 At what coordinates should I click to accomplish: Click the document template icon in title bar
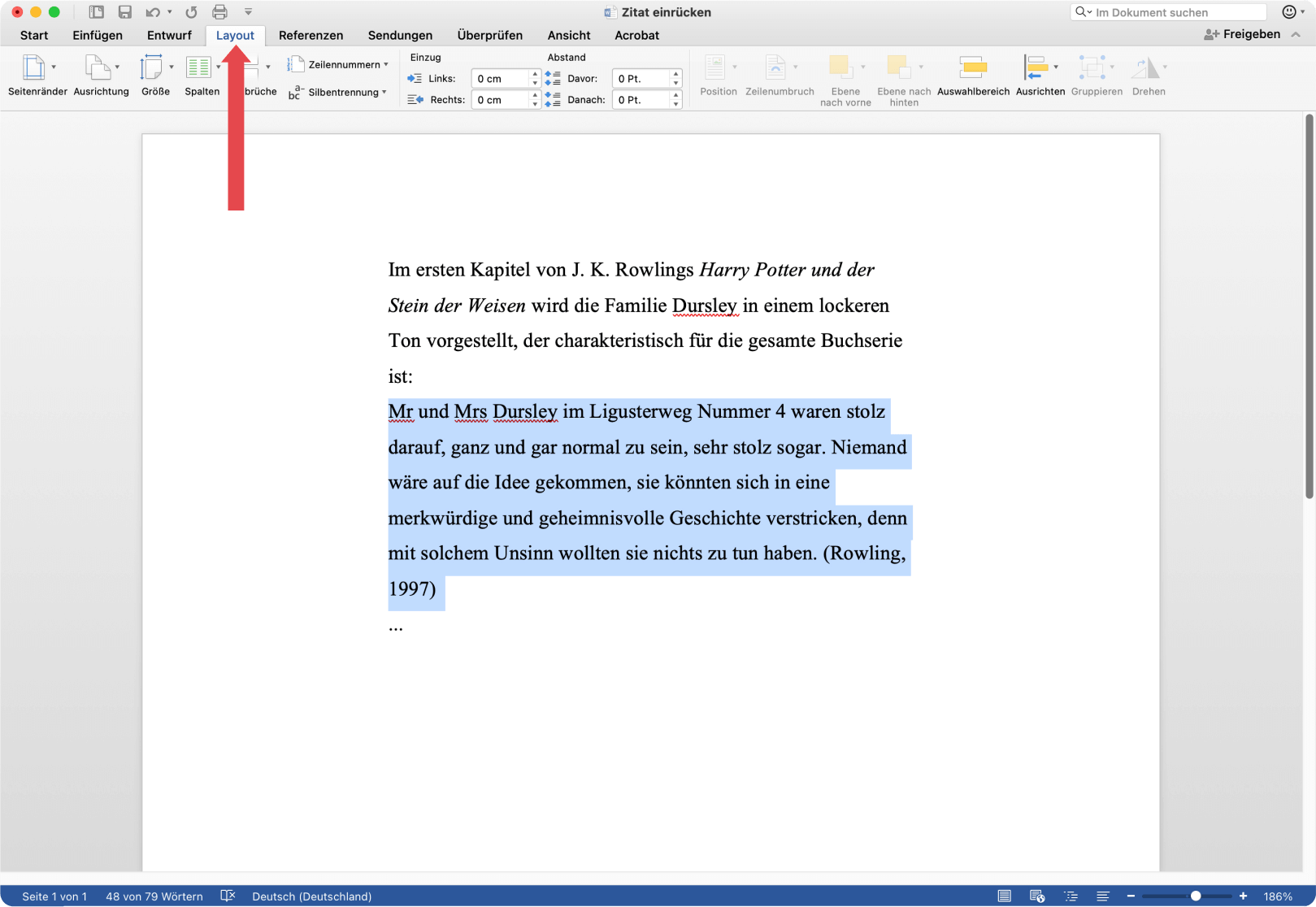97,12
